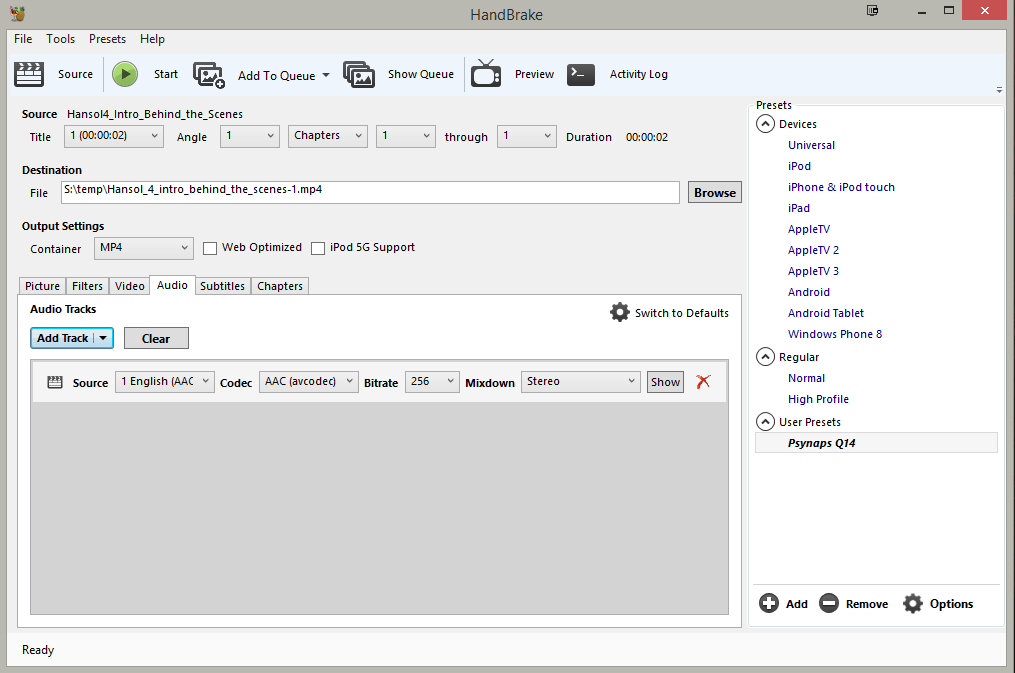Open the Help menu
This screenshot has height=673, width=1015.
(152, 39)
